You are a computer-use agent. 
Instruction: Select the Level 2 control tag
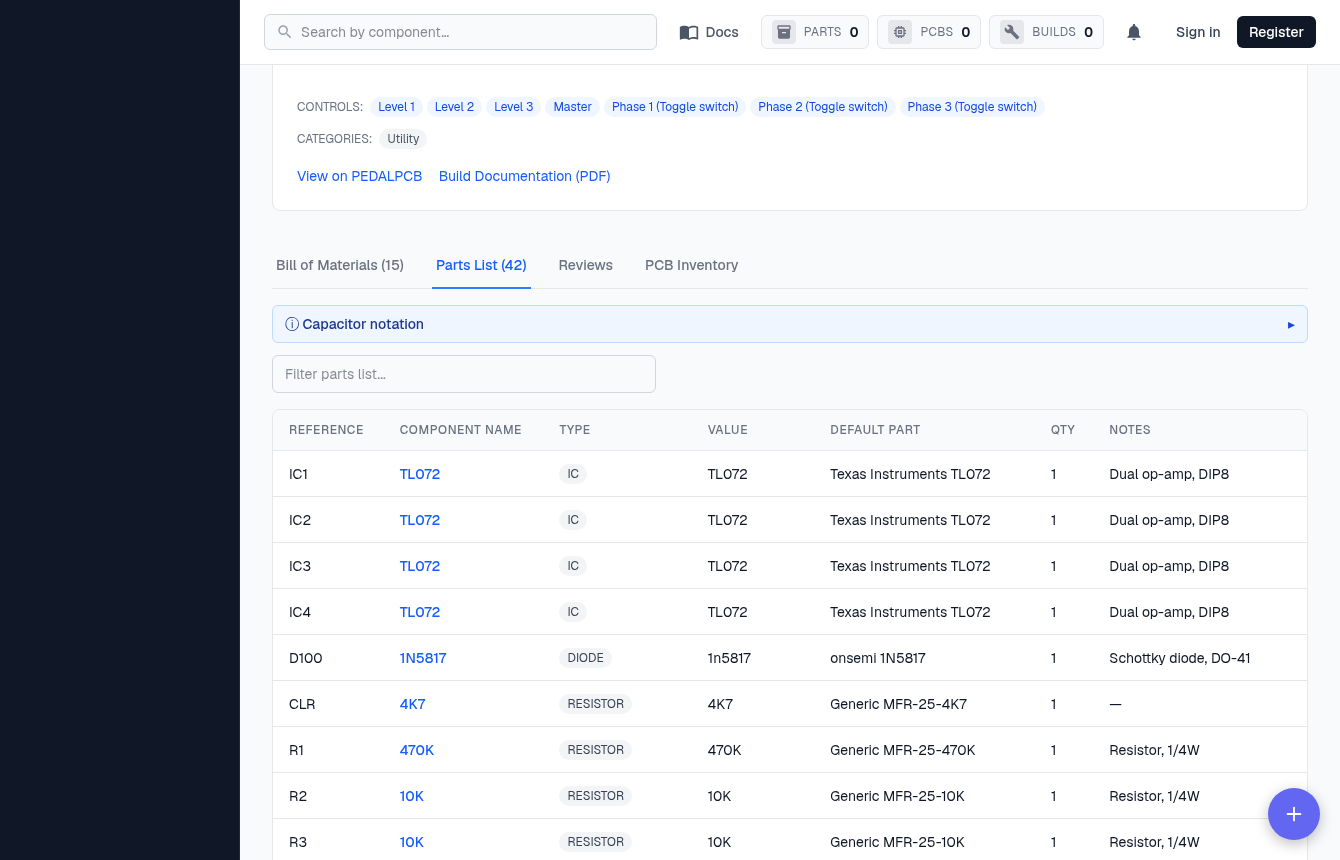coord(454,107)
